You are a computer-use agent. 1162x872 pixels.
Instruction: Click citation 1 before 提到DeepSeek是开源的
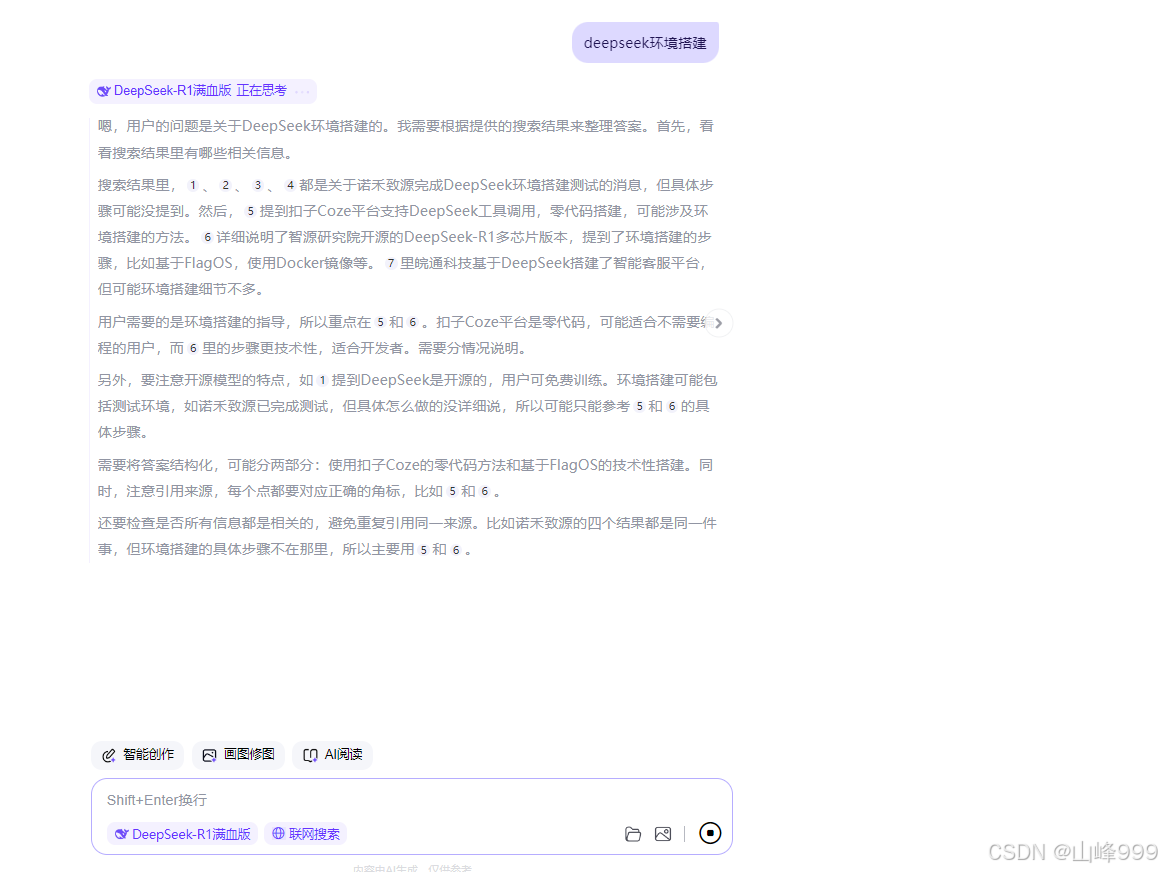tap(322, 381)
